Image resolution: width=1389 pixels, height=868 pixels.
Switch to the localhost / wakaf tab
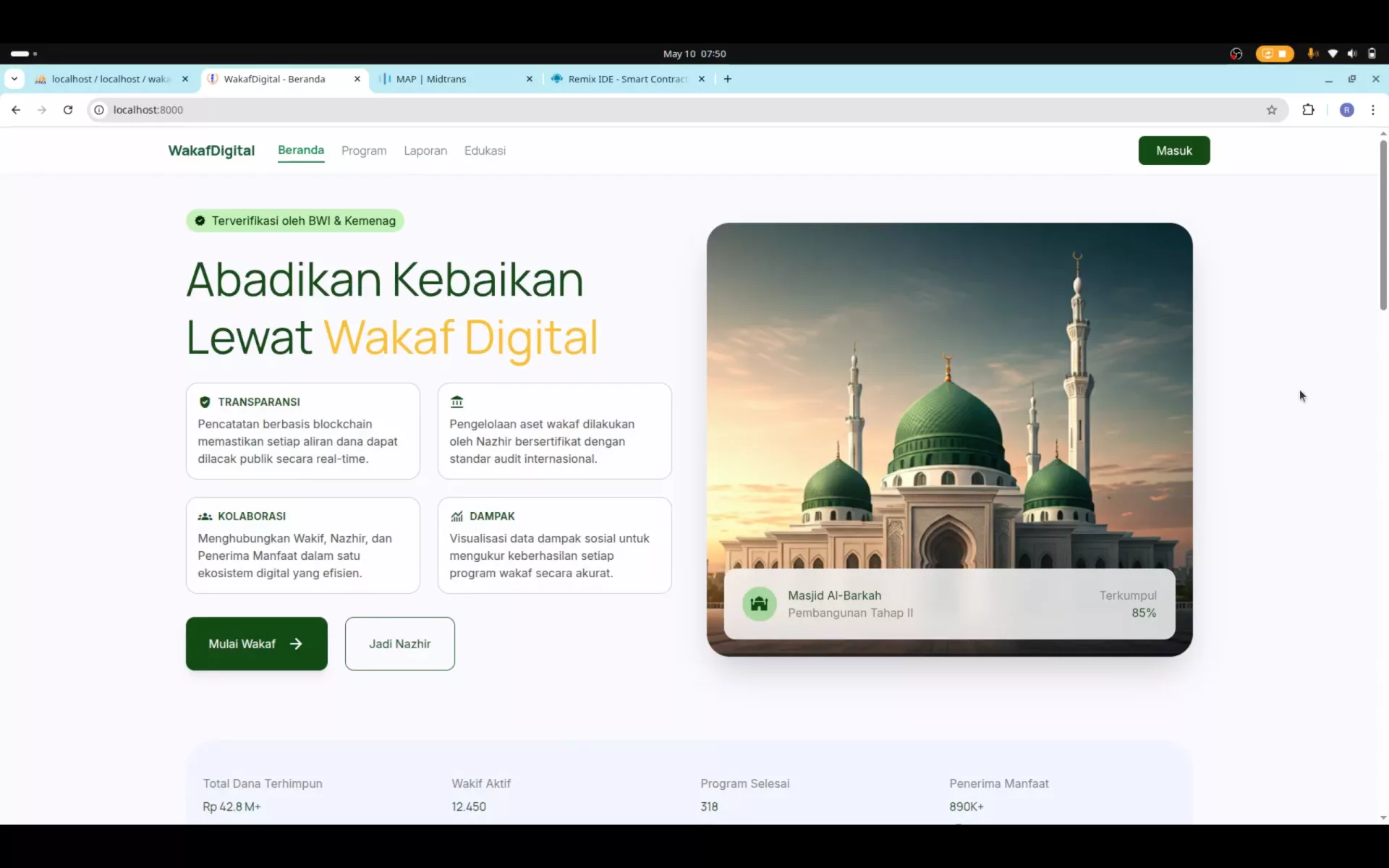tap(111, 79)
